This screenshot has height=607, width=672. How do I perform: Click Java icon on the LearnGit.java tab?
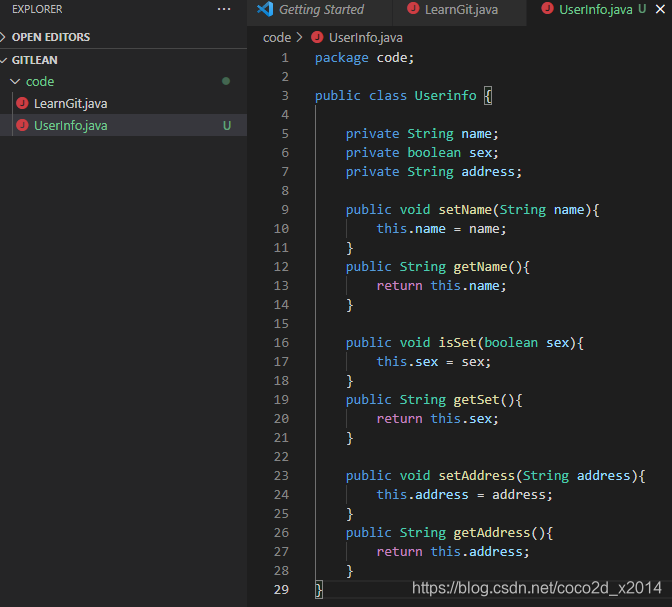[413, 8]
